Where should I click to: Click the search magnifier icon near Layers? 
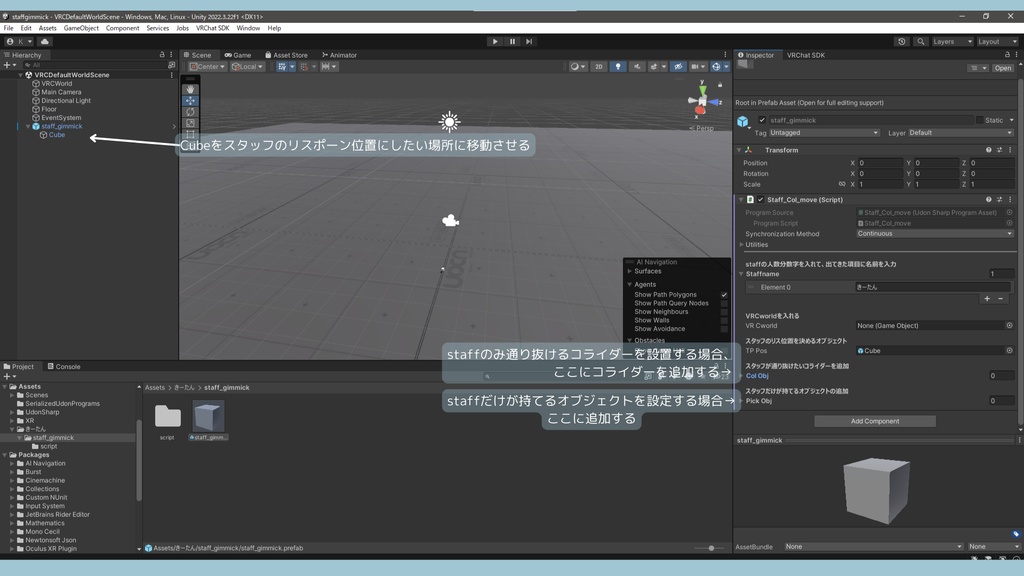point(921,41)
